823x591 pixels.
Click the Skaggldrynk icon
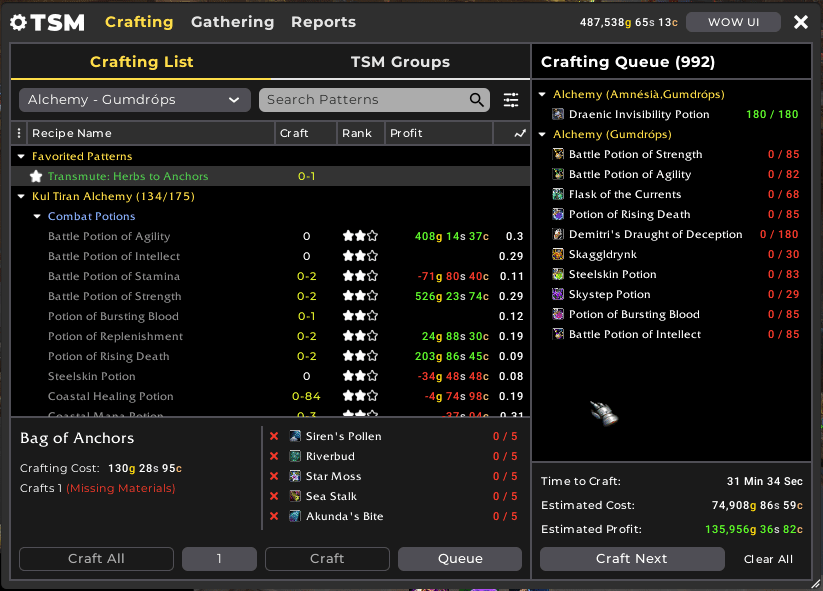(x=558, y=254)
